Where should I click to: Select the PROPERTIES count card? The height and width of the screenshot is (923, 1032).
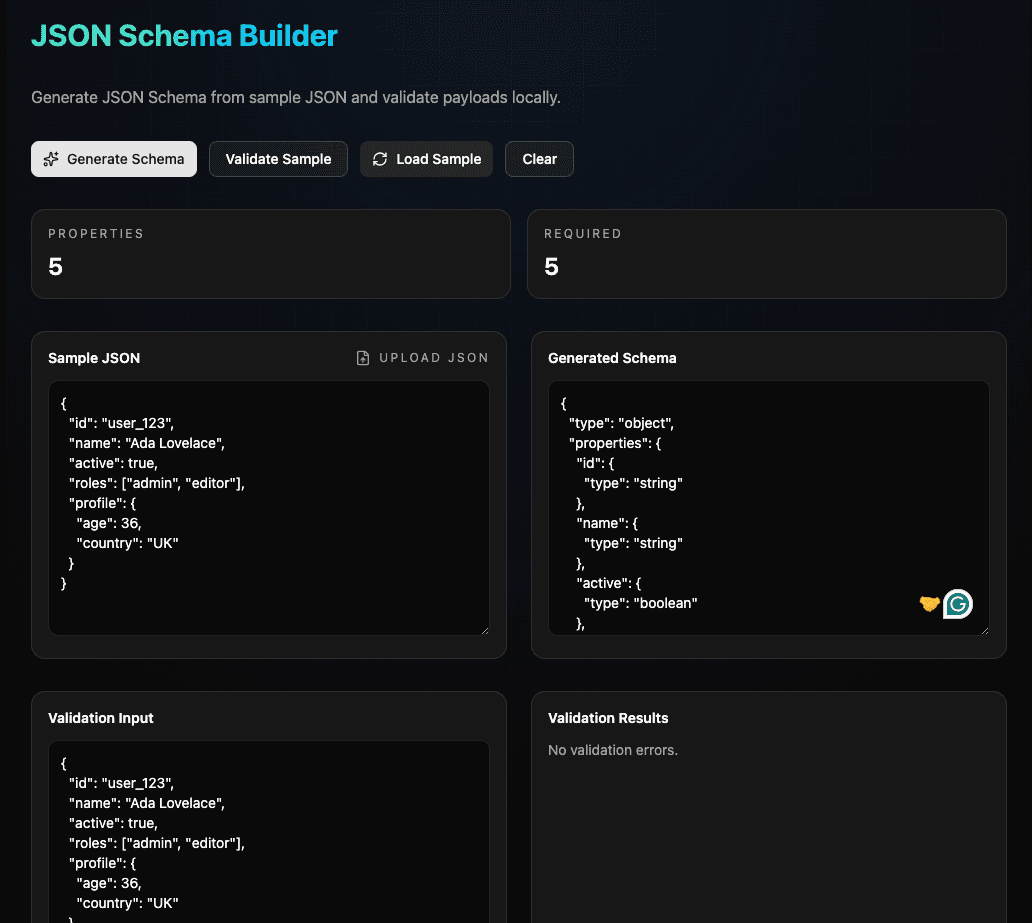coord(271,253)
